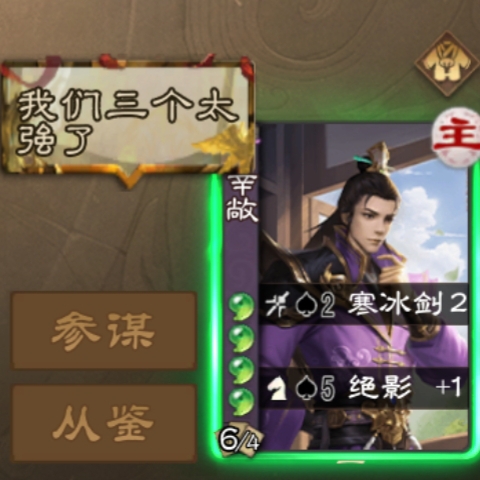Select the 绝影 horse equipment row
Screen dimensions: 480x480
pyautogui.click(x=363, y=388)
